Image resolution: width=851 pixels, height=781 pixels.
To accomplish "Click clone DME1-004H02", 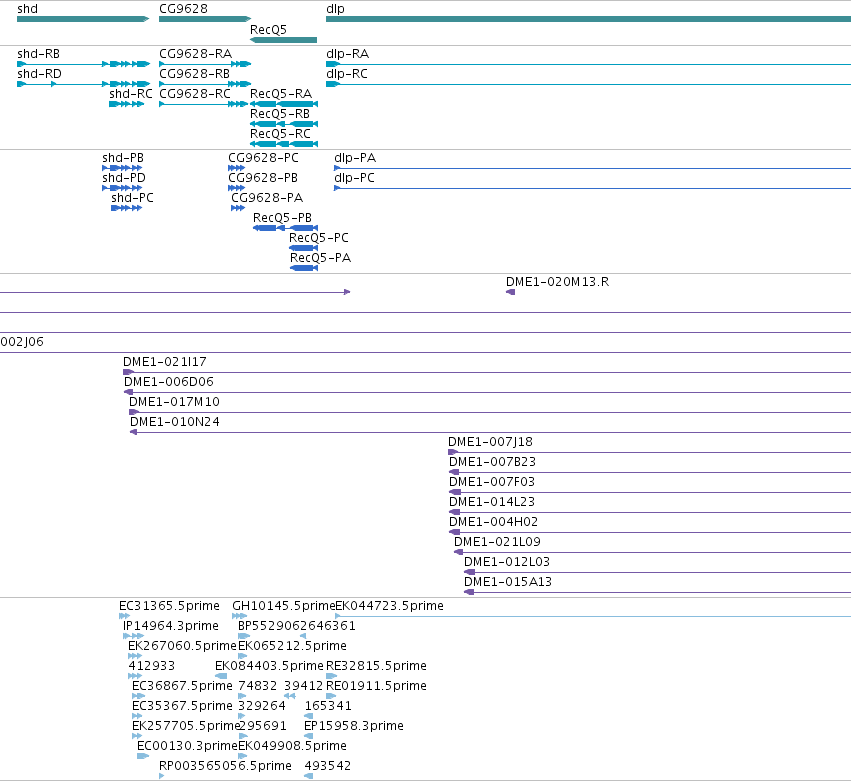I will pyautogui.click(x=650, y=532).
